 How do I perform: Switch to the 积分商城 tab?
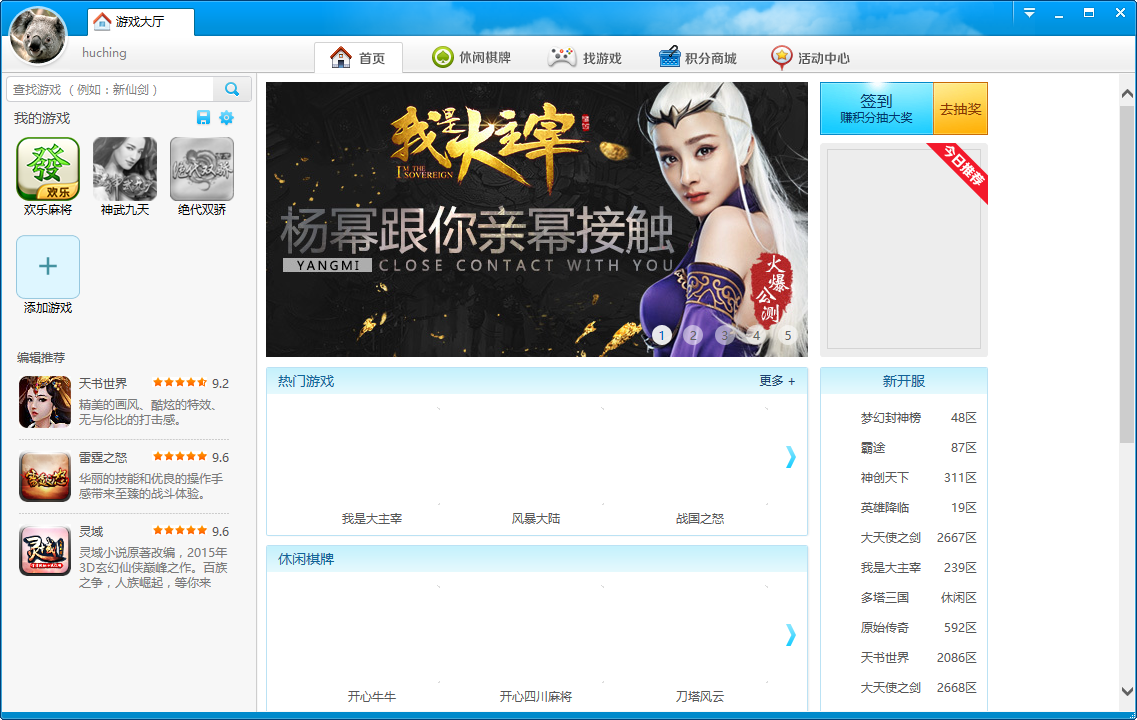click(698, 57)
